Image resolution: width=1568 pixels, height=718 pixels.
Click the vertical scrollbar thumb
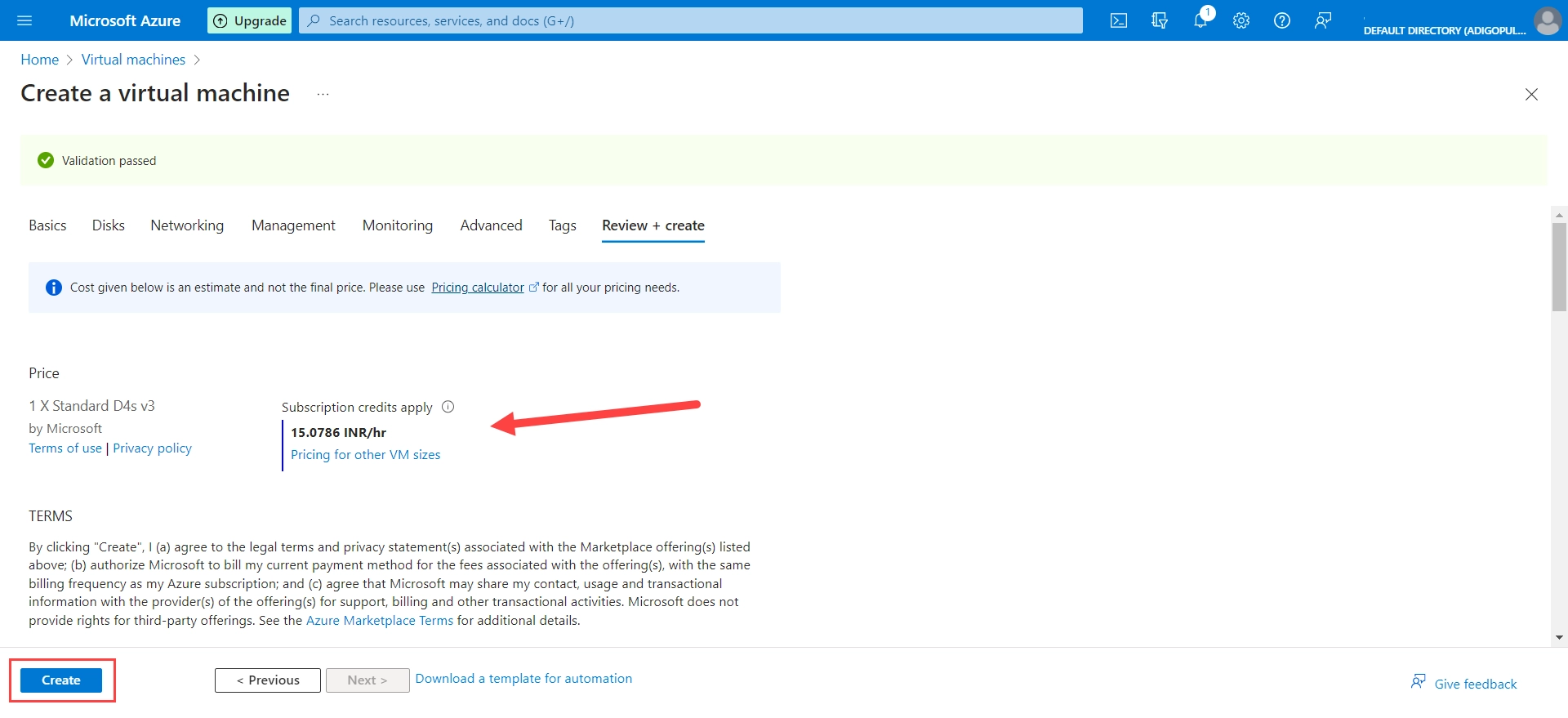point(1560,267)
